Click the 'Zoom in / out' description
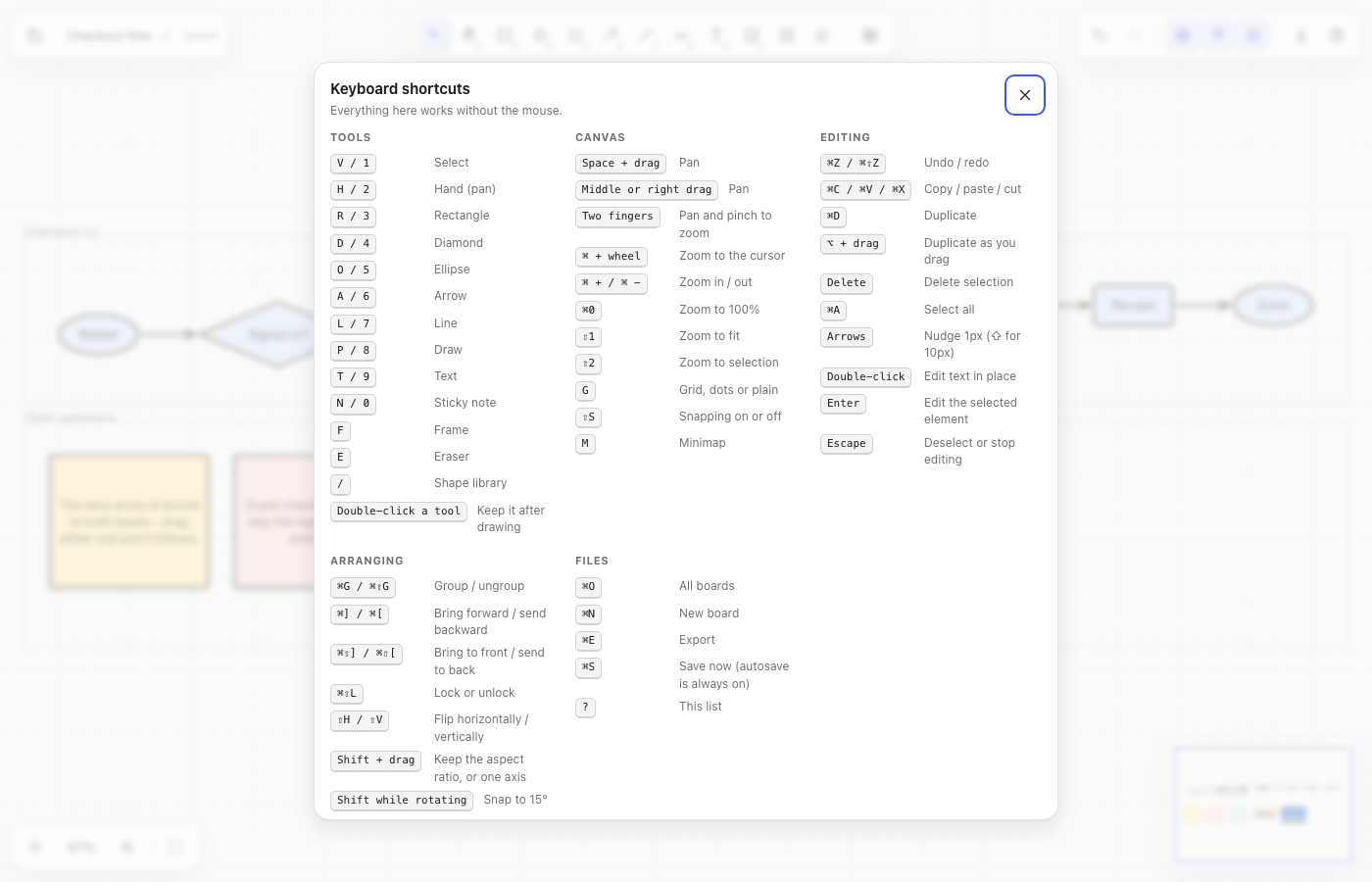 pos(715,282)
